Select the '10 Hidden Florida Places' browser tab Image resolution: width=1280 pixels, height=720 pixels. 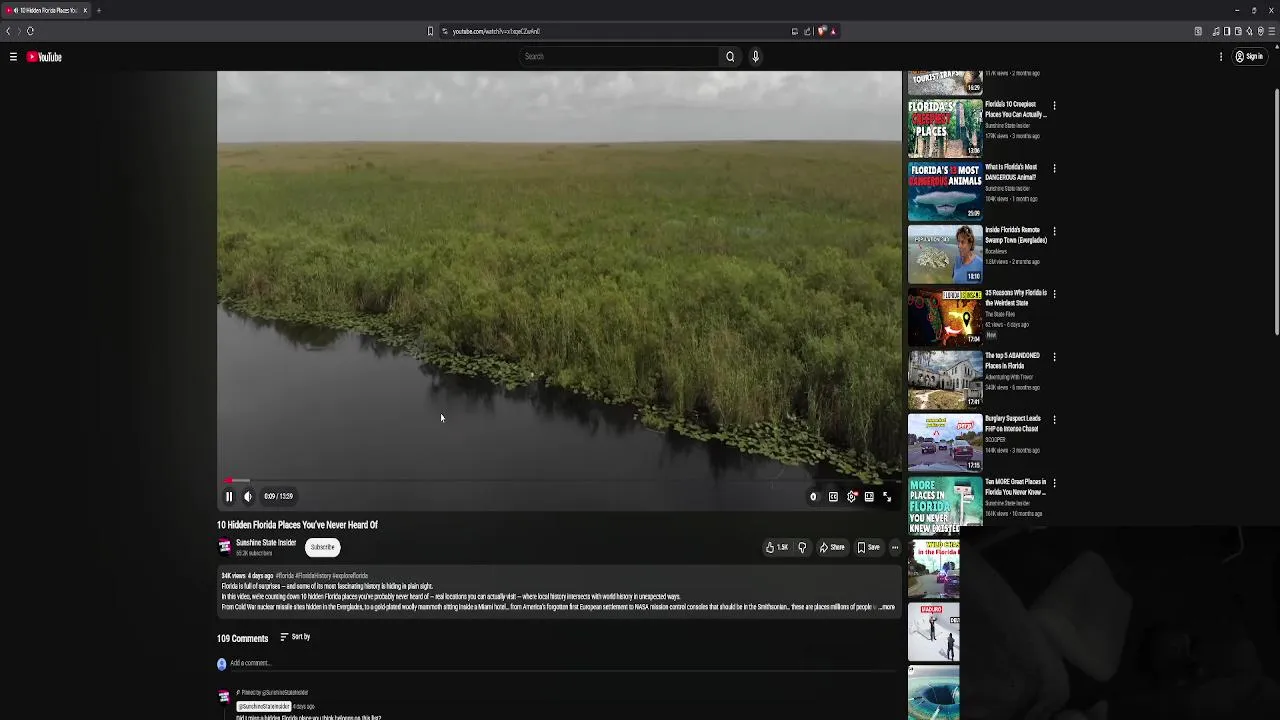point(46,10)
